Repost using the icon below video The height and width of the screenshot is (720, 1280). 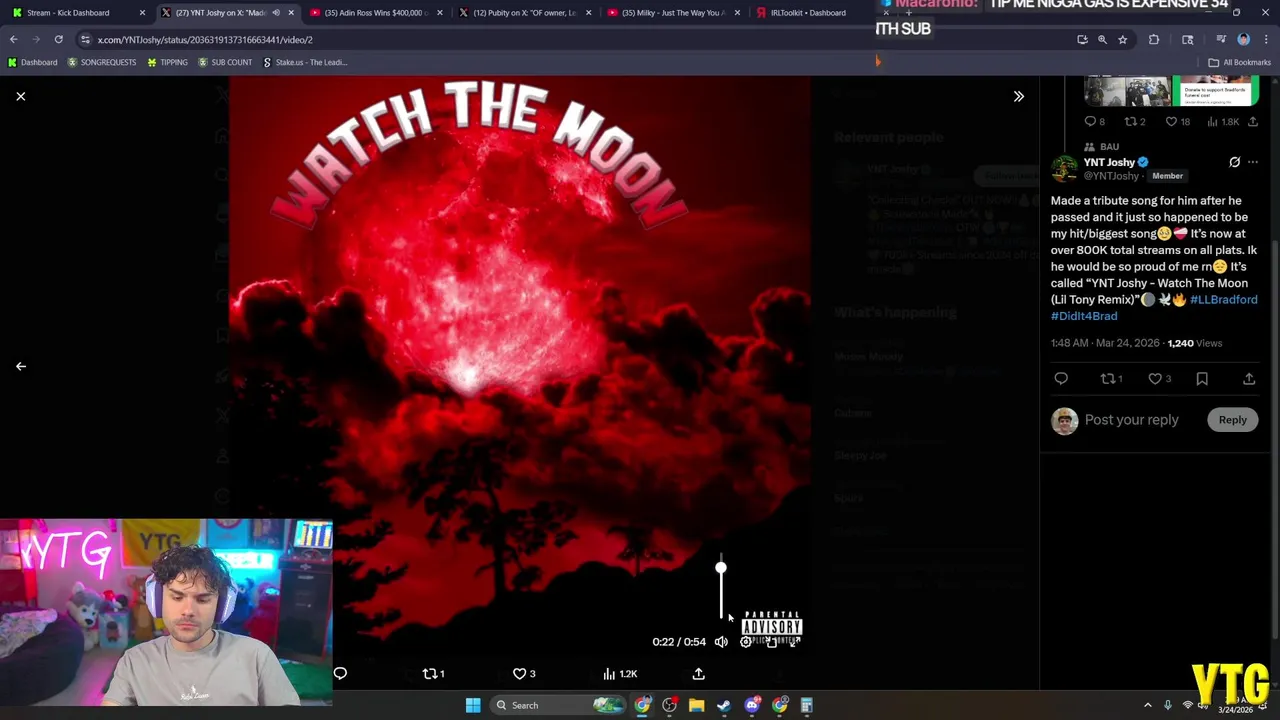pyautogui.click(x=433, y=674)
